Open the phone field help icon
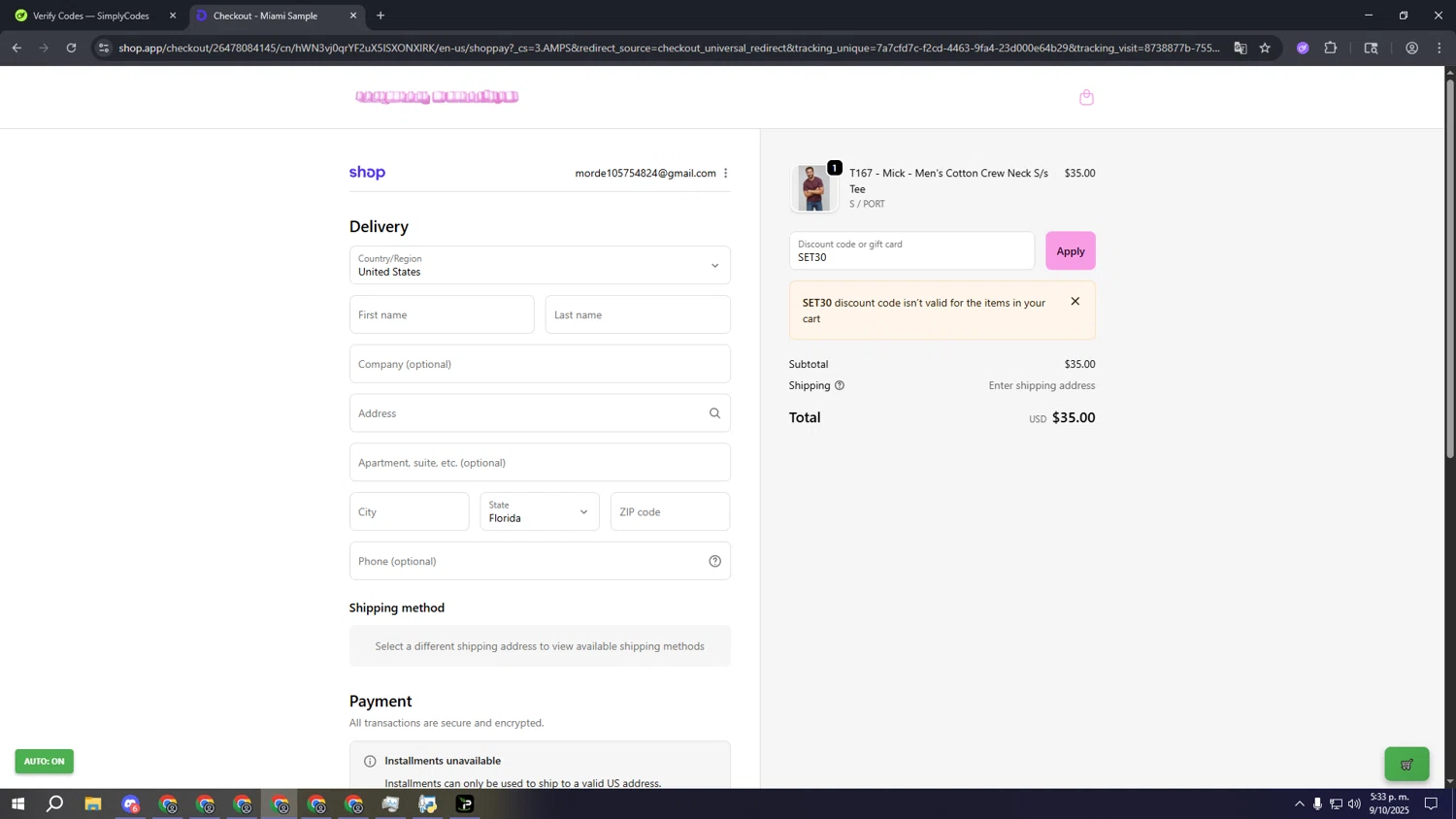 pyautogui.click(x=714, y=561)
